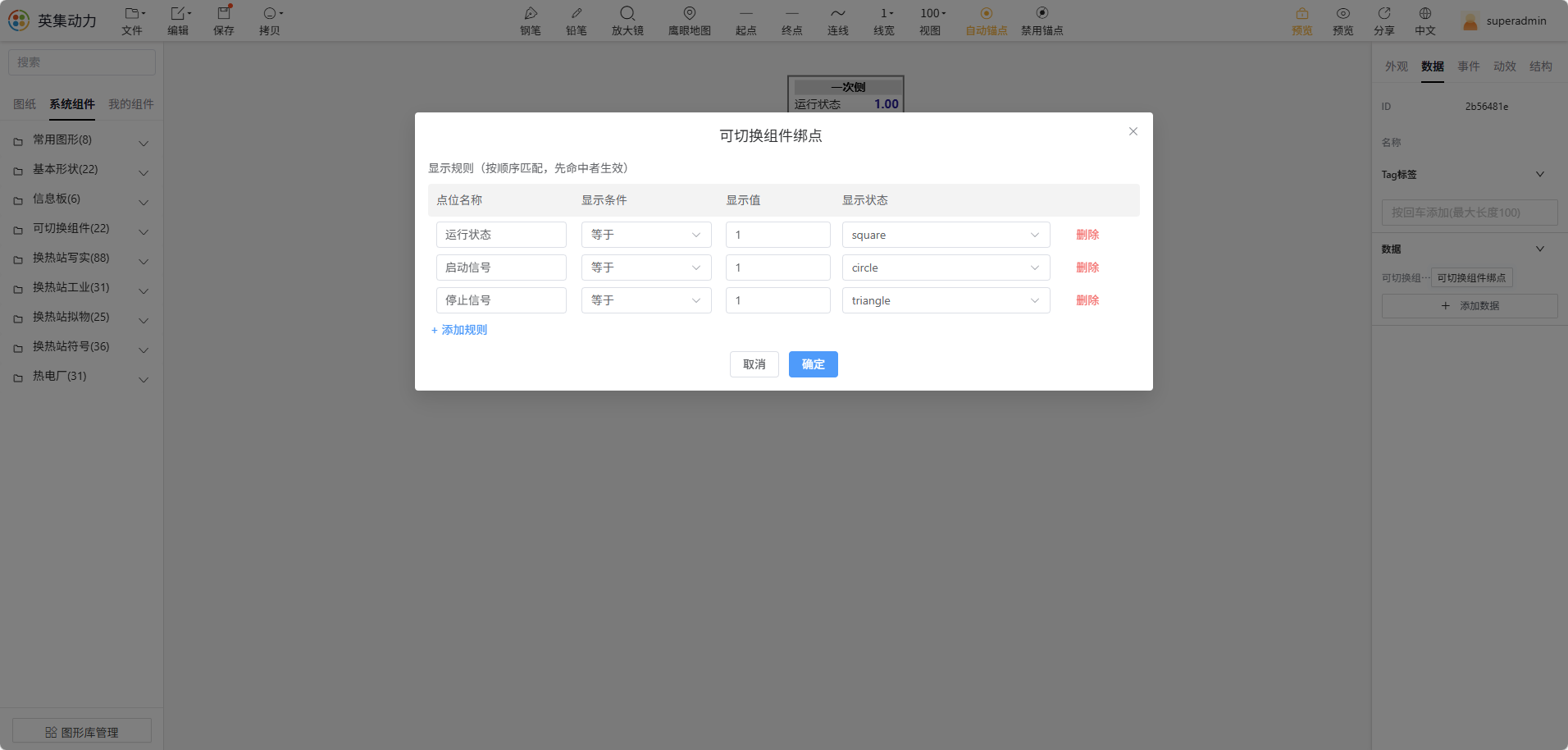Switch to the 系统组件 tab
This screenshot has width=1568, height=750.
coord(72,104)
